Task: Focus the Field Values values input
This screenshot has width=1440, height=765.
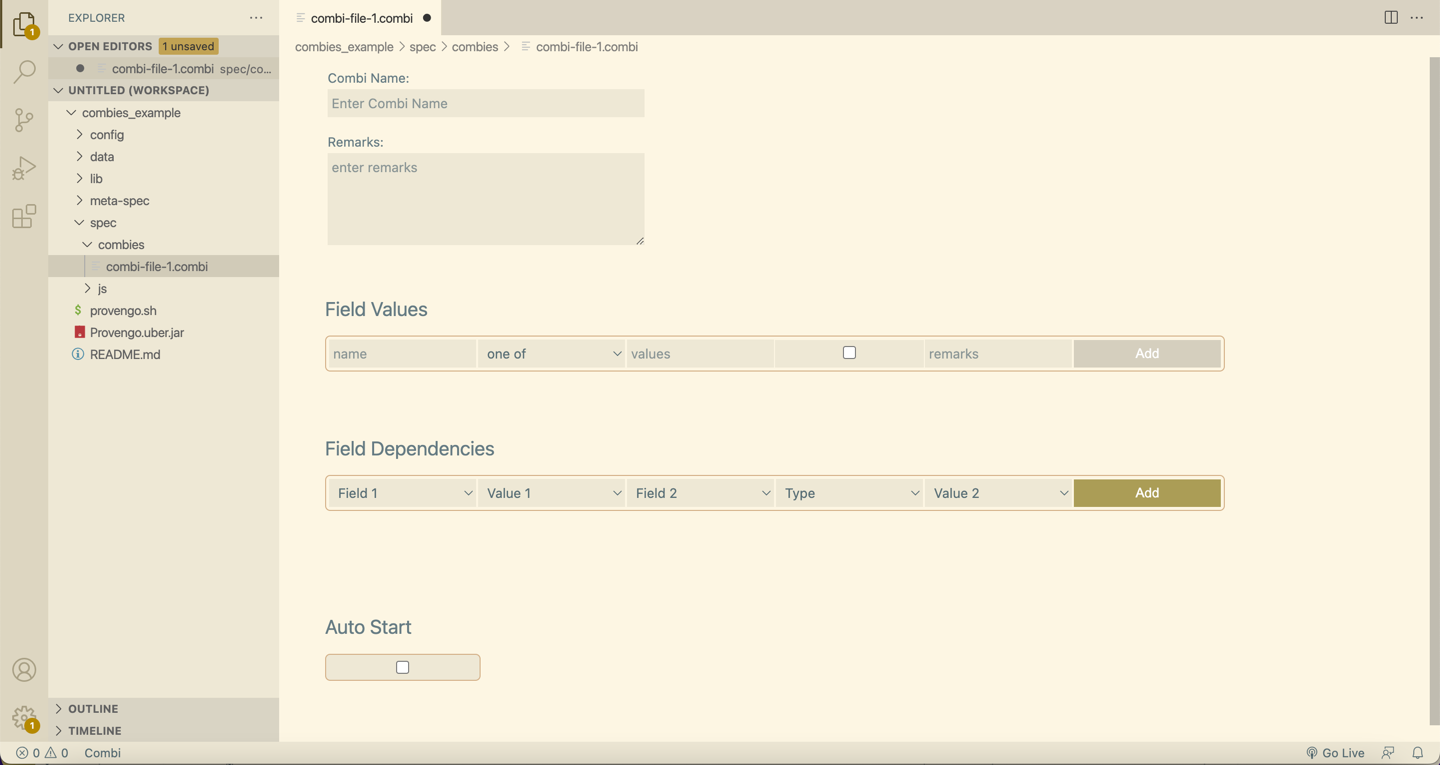Action: pyautogui.click(x=700, y=354)
